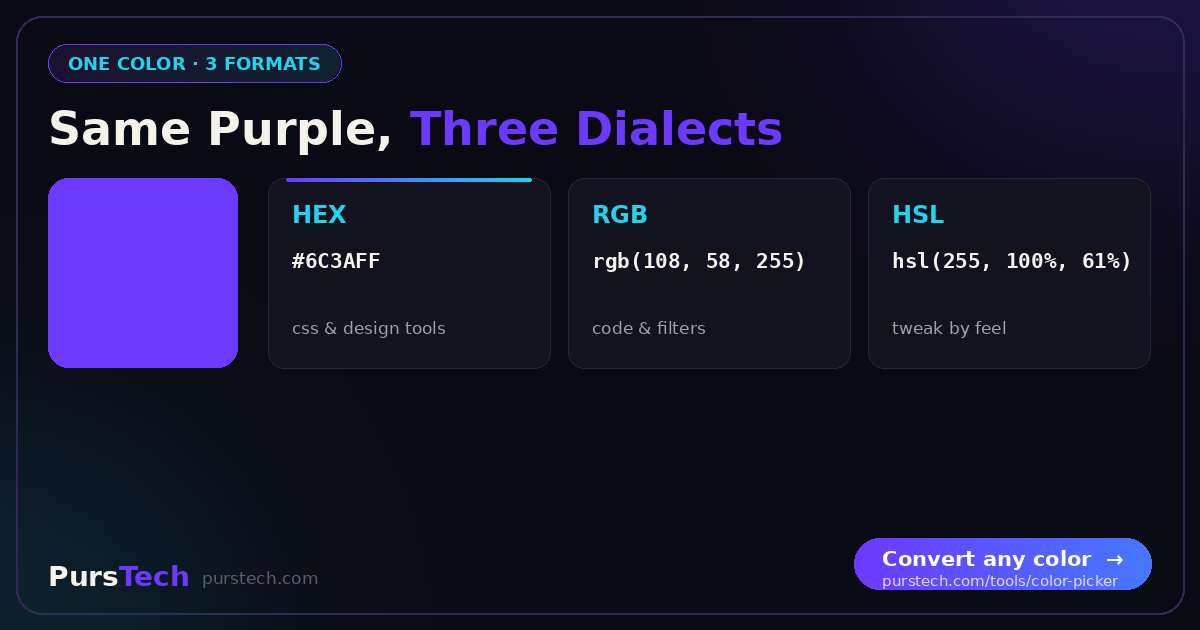Select the HEX card heading

pyautogui.click(x=319, y=215)
